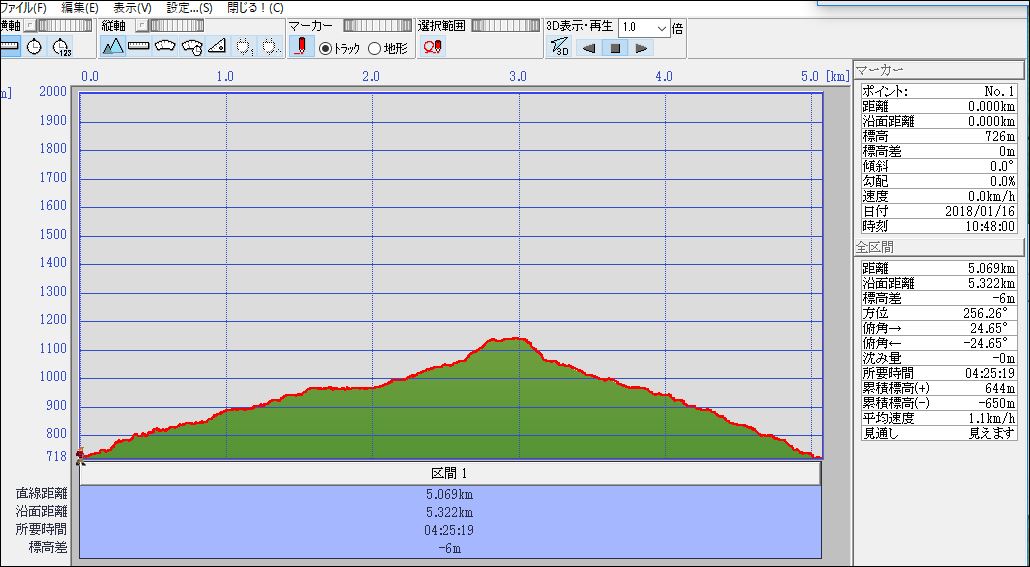The height and width of the screenshot is (567, 1030).
Task: Open the 表示(V) menu
Action: (x=132, y=8)
